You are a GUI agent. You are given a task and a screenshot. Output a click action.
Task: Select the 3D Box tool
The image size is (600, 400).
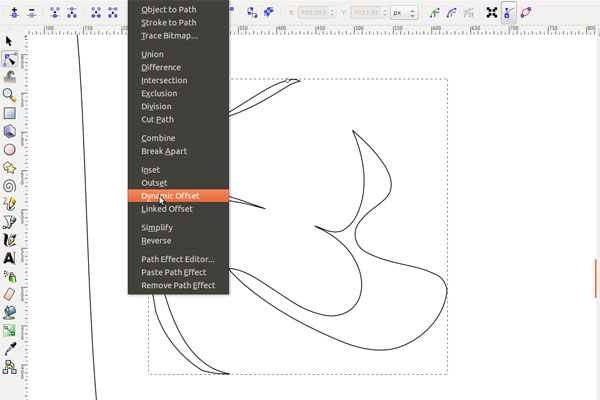point(10,131)
